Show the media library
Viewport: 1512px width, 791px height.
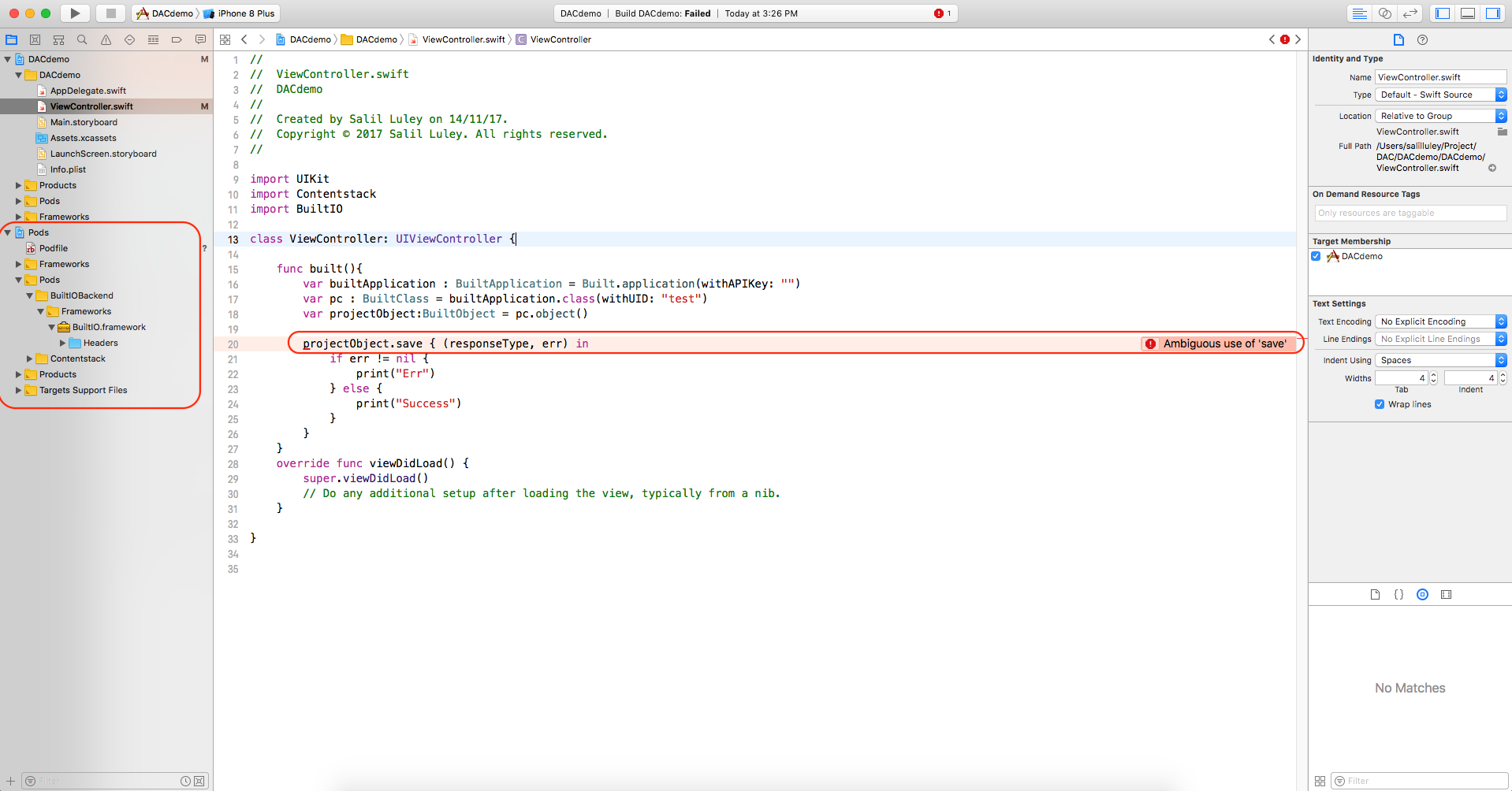[x=1446, y=595]
